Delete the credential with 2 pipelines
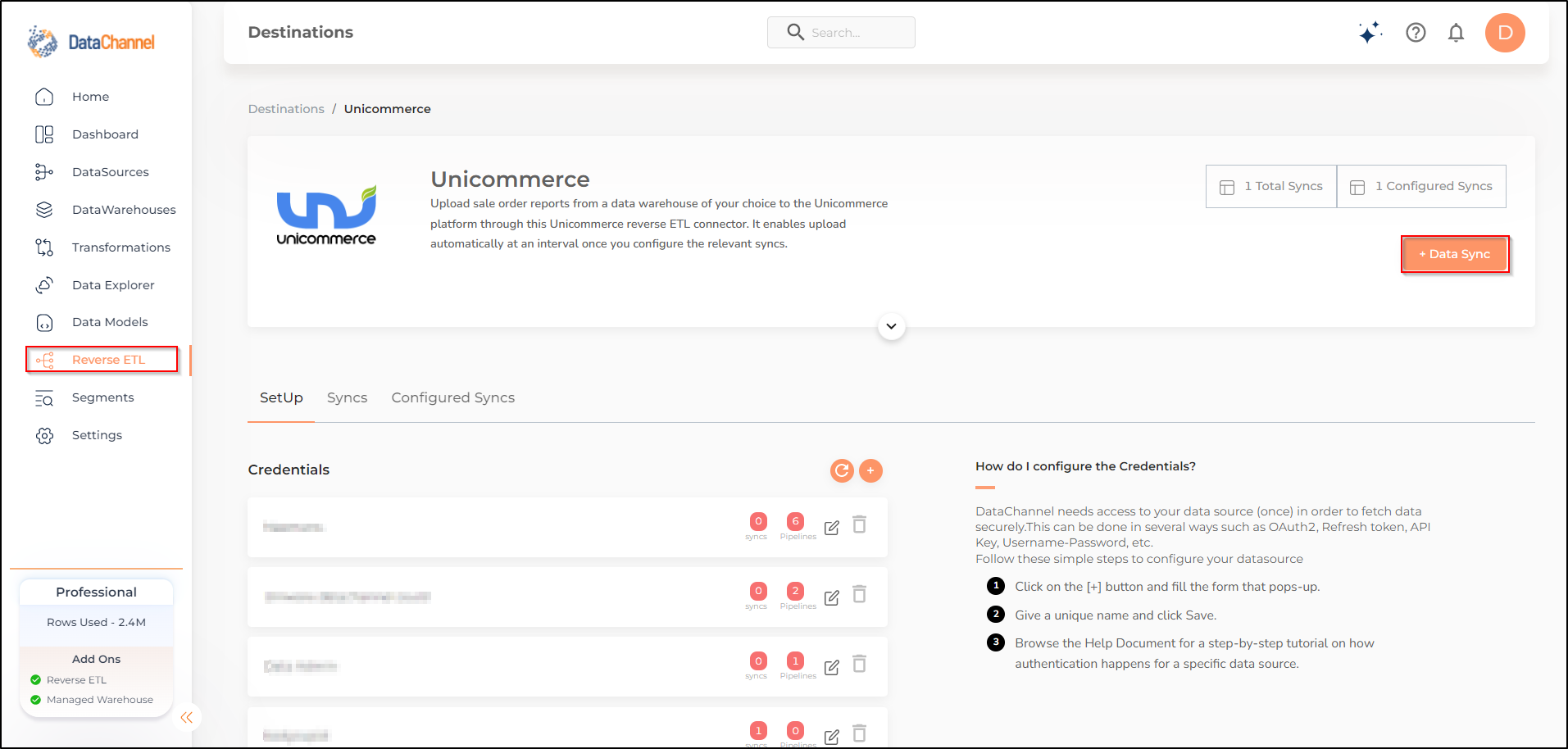Viewport: 1568px width, 749px height. (859, 594)
